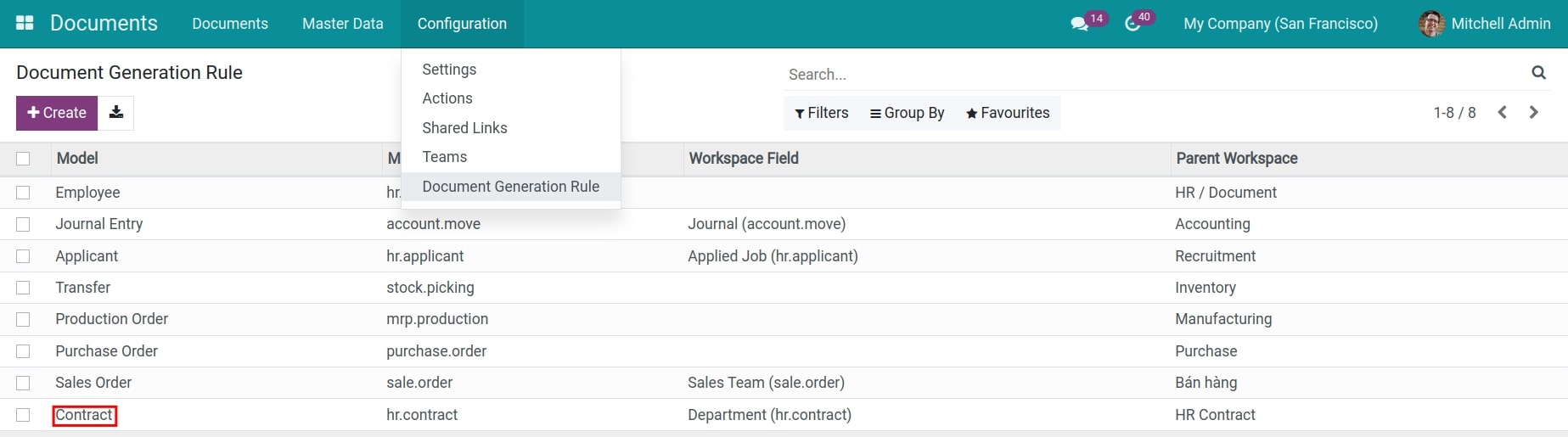
Task: Click the download export icon button
Action: tap(116, 113)
